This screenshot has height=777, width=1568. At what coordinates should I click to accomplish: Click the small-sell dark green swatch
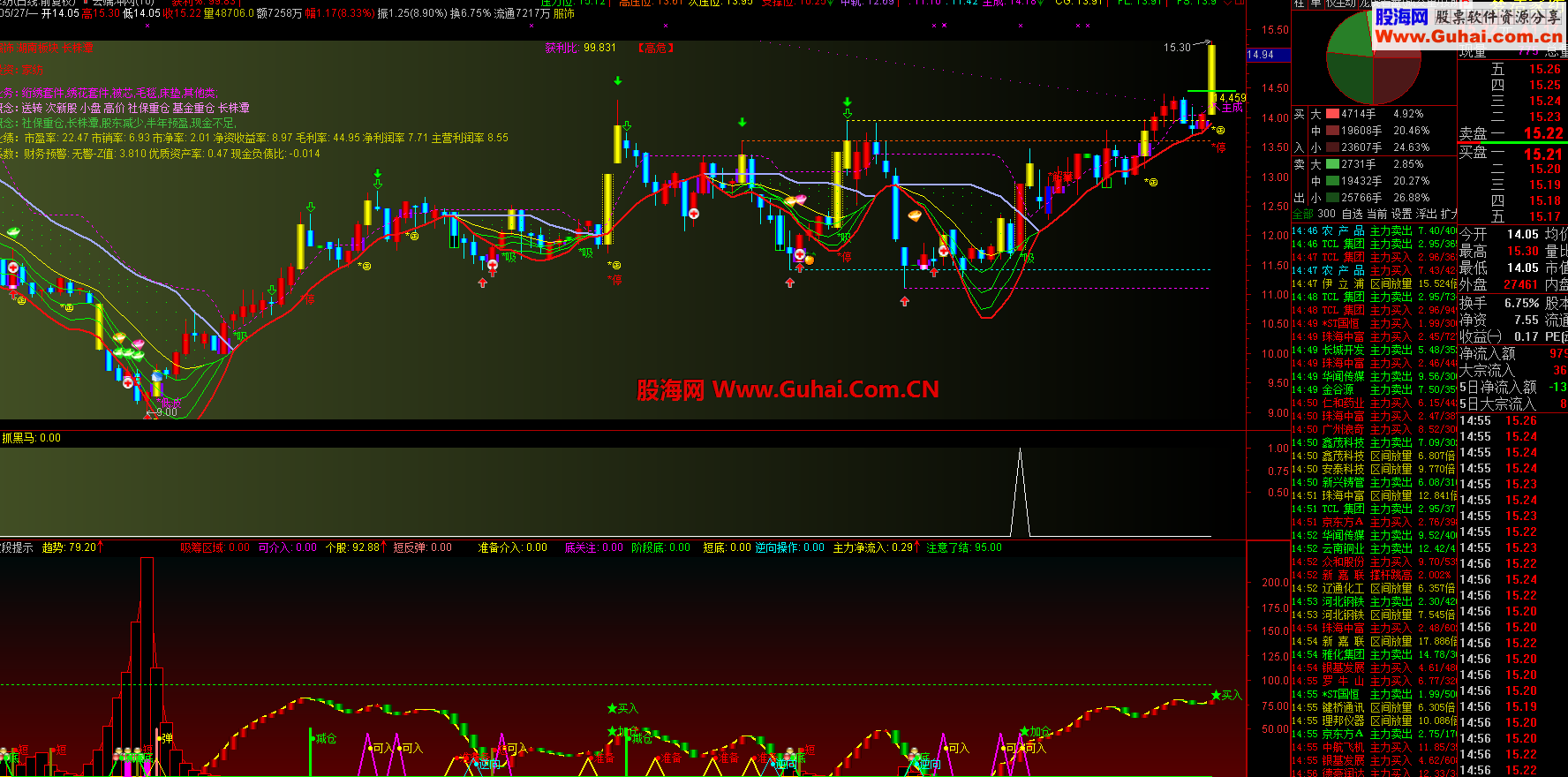1332,198
